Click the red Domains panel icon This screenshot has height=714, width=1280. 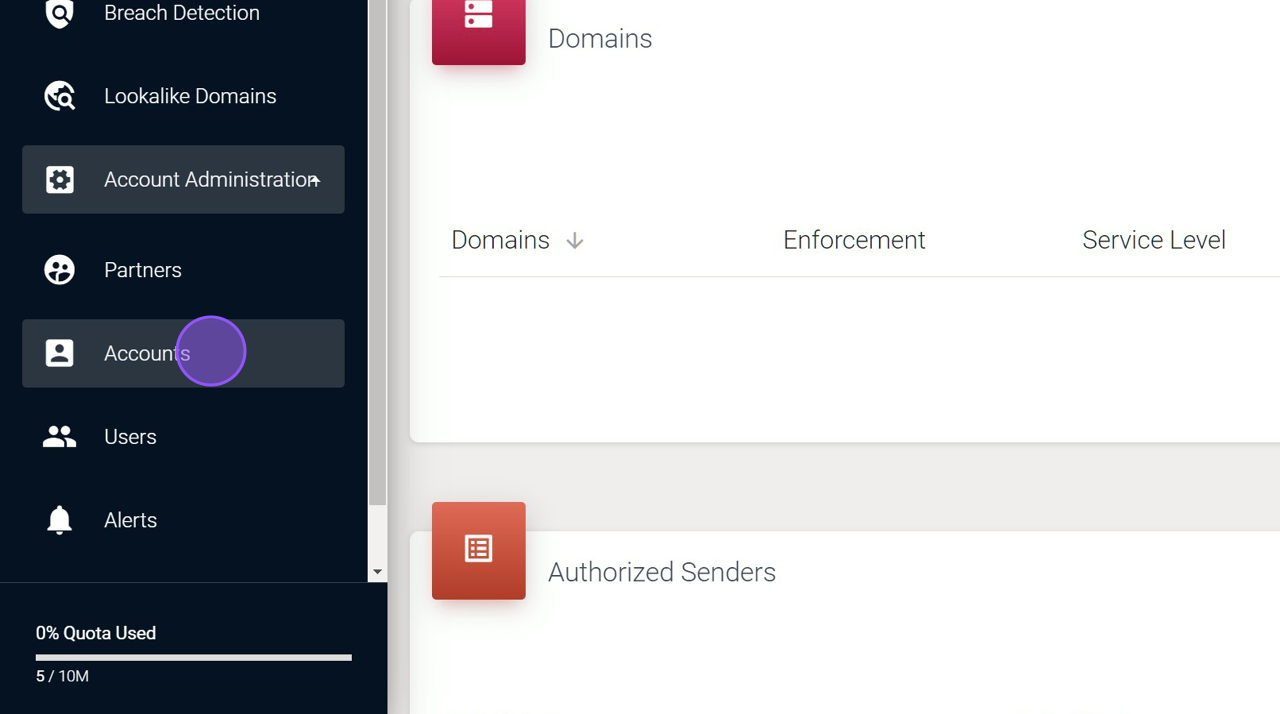click(x=478, y=30)
